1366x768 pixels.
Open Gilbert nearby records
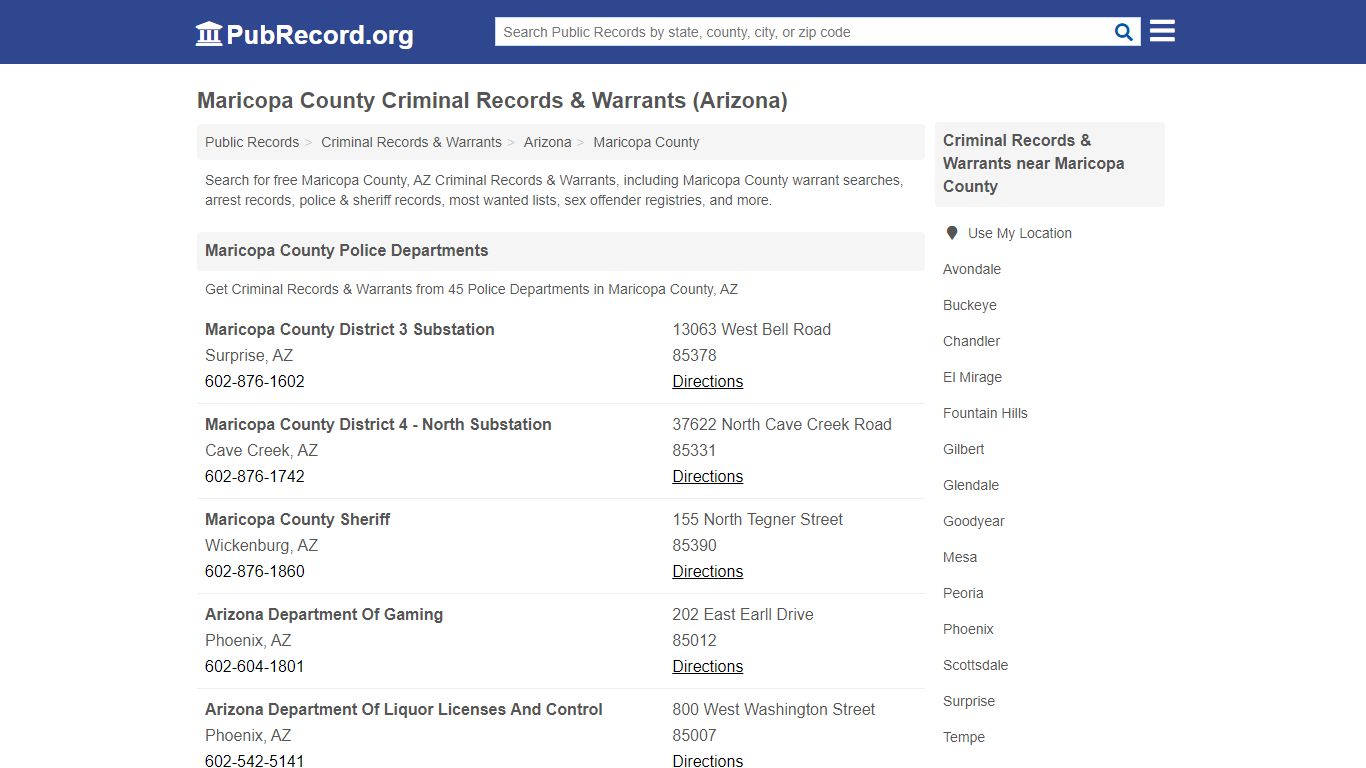[x=964, y=449]
